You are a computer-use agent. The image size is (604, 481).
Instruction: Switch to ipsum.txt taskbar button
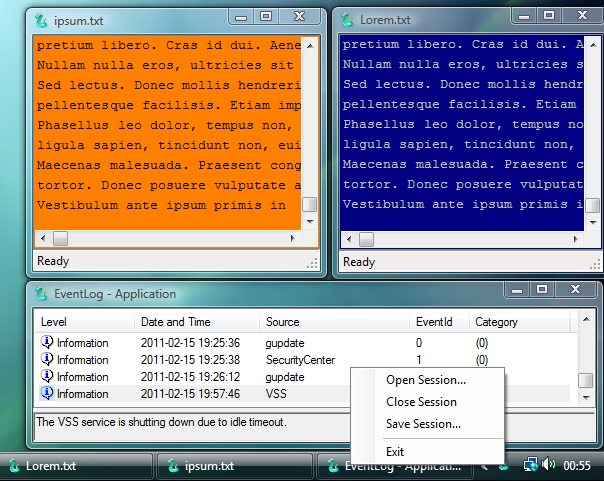[x=235, y=466]
